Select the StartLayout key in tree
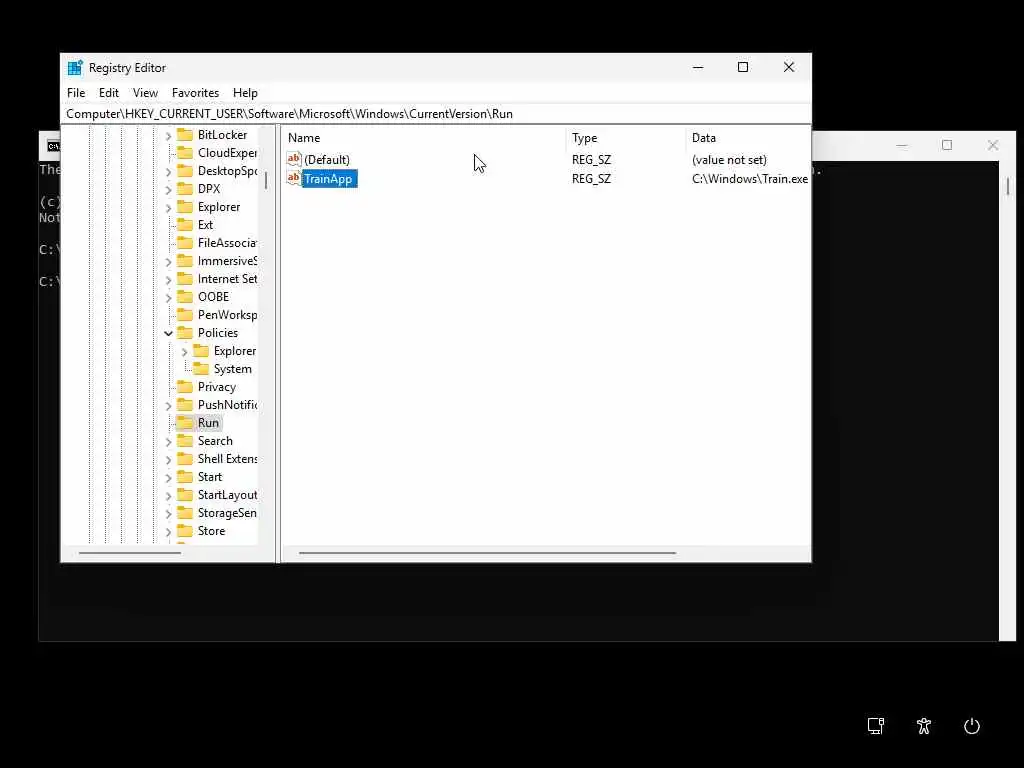The width and height of the screenshot is (1024, 768). [227, 495]
